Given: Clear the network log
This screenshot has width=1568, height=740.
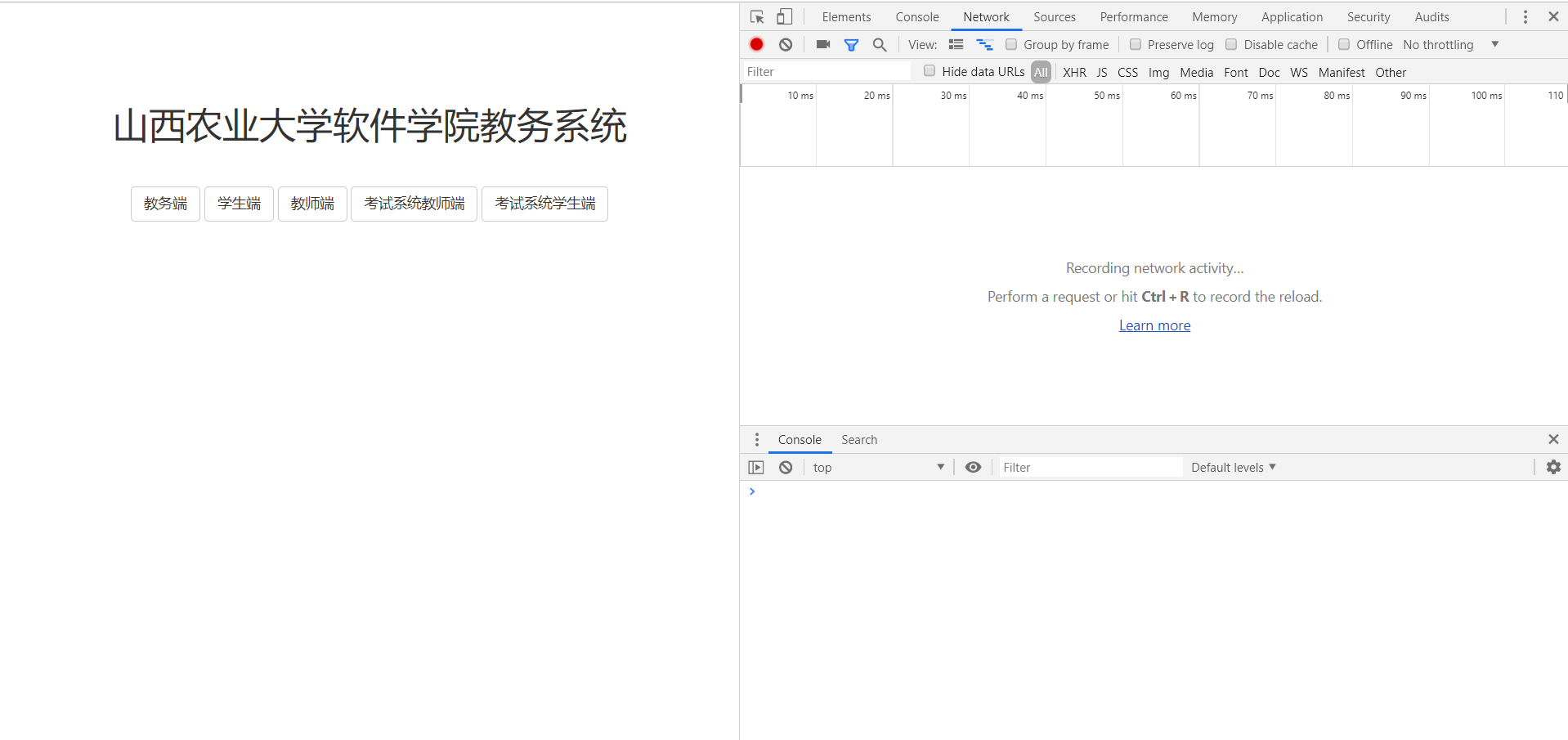Looking at the screenshot, I should (786, 45).
